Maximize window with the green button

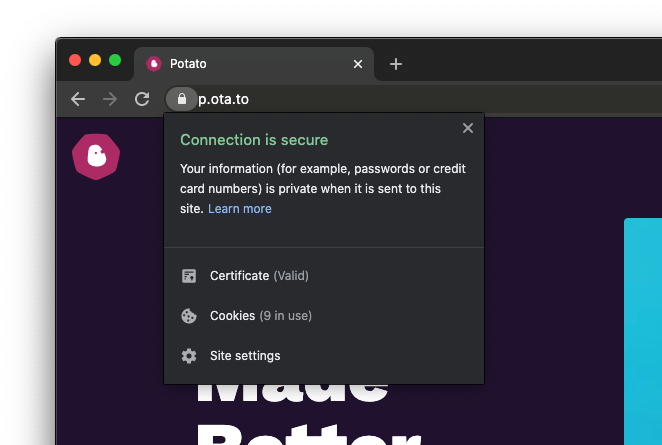(x=115, y=61)
